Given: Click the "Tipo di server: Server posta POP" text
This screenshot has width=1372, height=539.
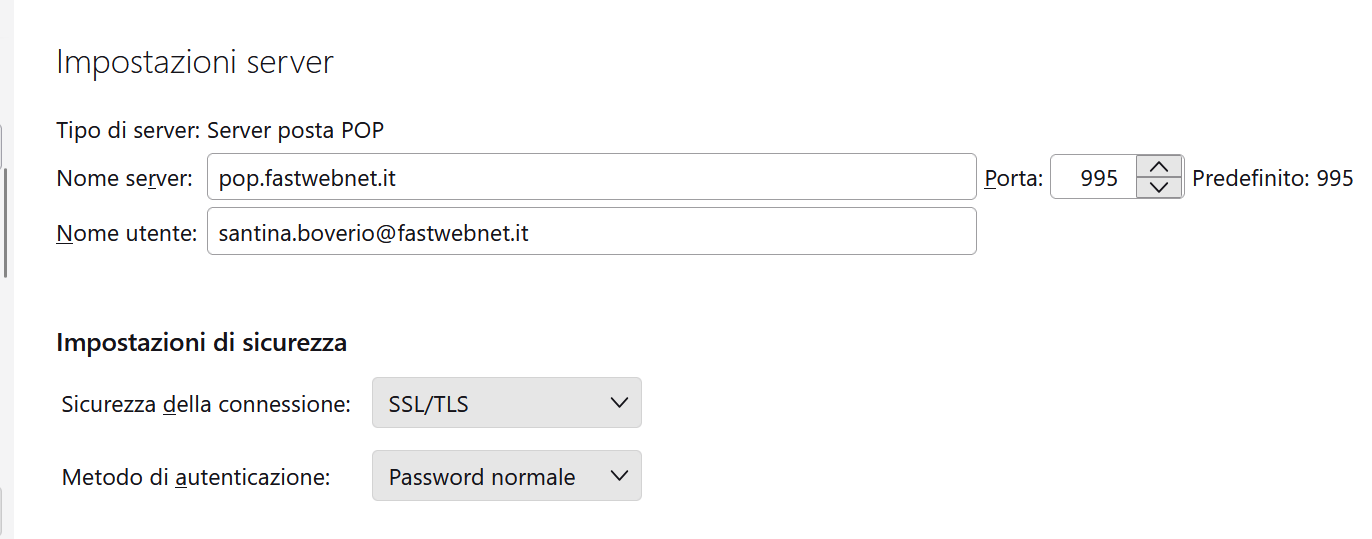Looking at the screenshot, I should coord(220,130).
